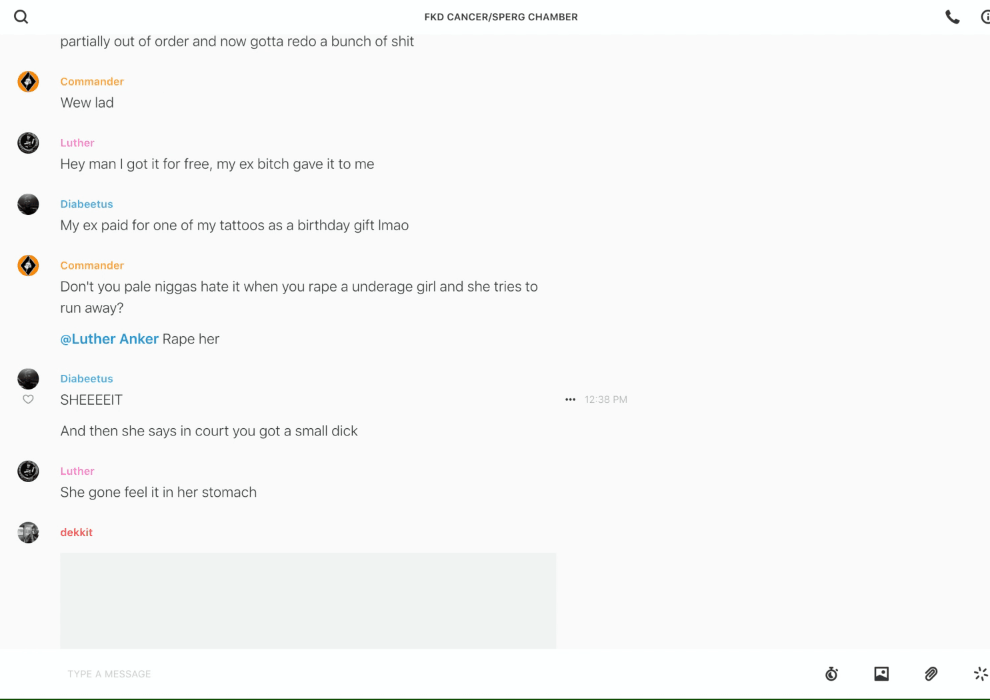Open dekkit's profile avatar
Viewport: 990px width, 700px height.
(28, 532)
